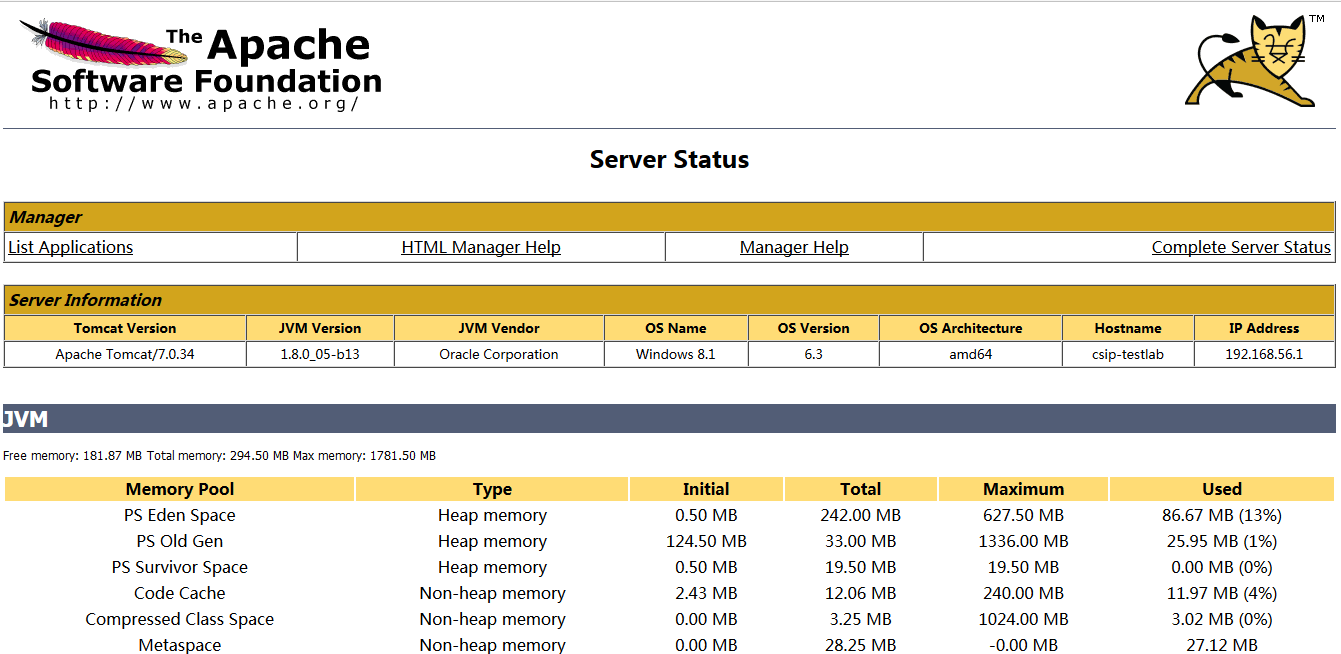Viewport: 1341px width, 654px height.
Task: Select the Free memory summary text line
Action: 219,456
